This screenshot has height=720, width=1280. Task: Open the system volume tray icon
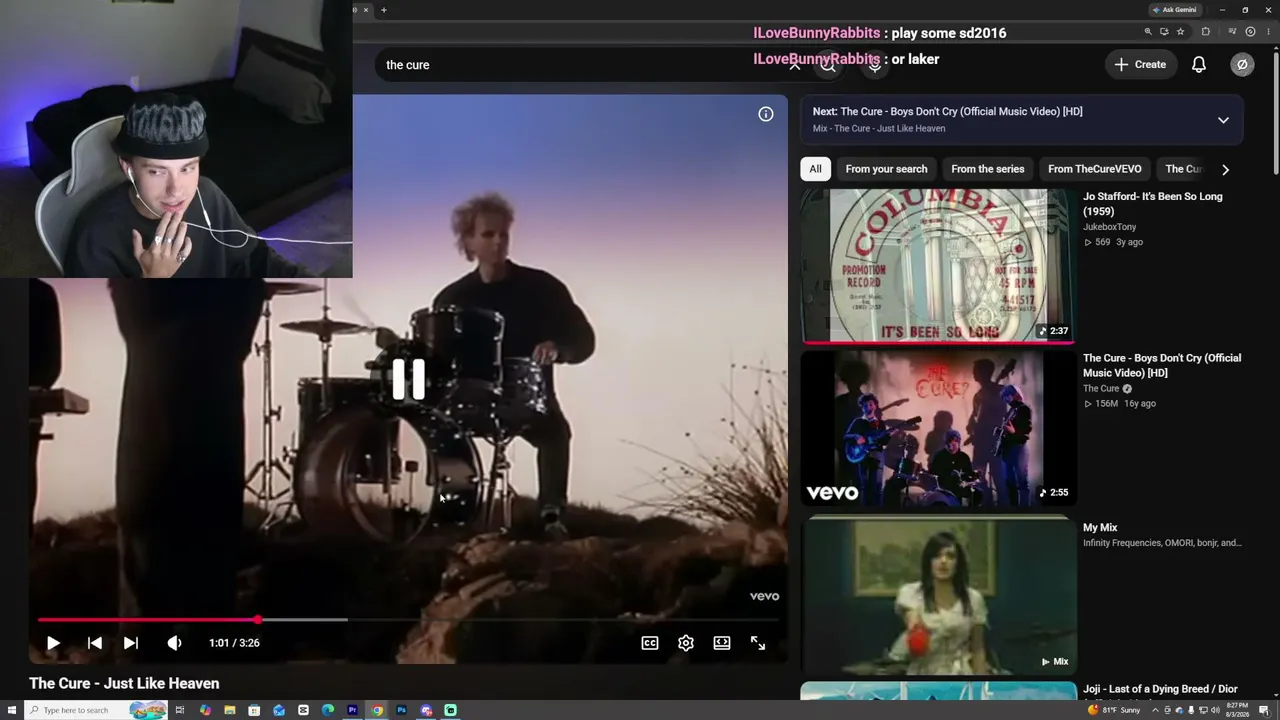pos(1215,710)
